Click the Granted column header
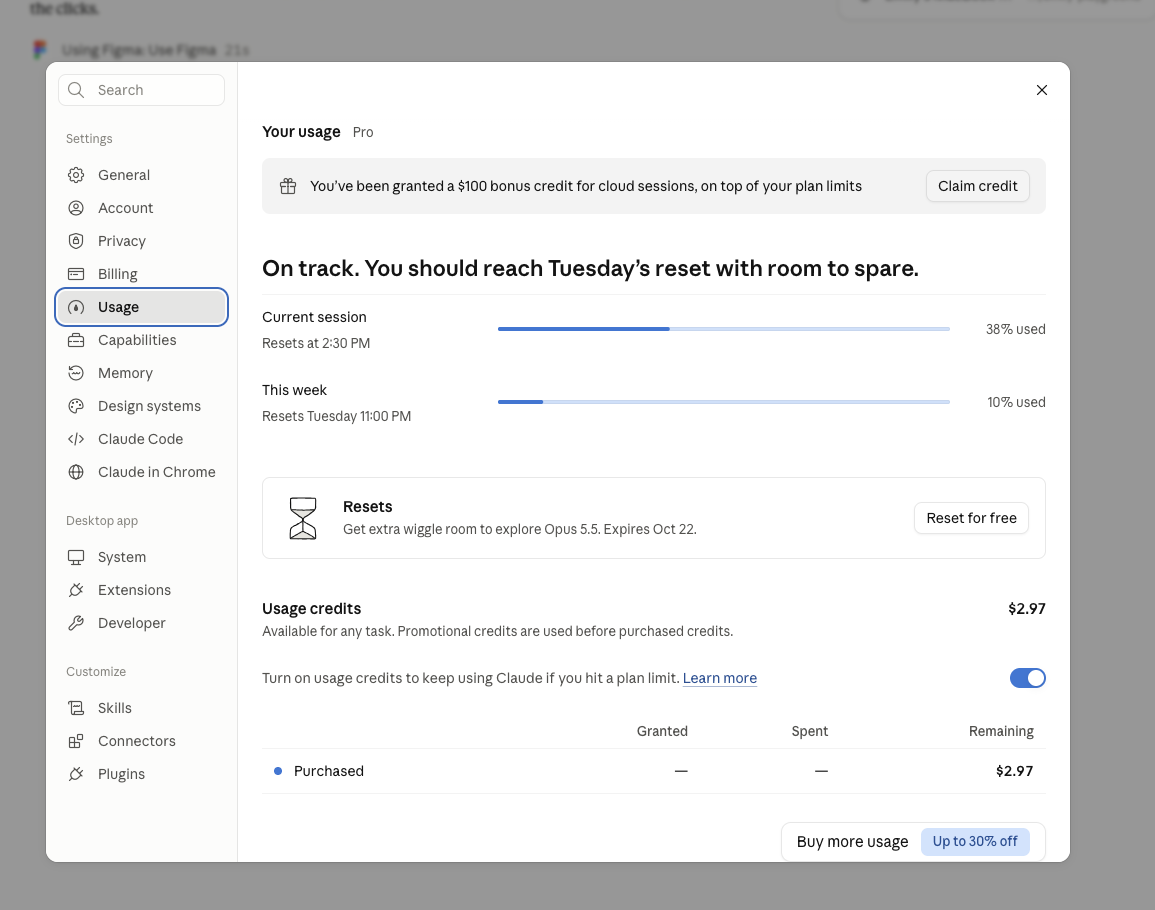The image size is (1155, 910). point(662,731)
